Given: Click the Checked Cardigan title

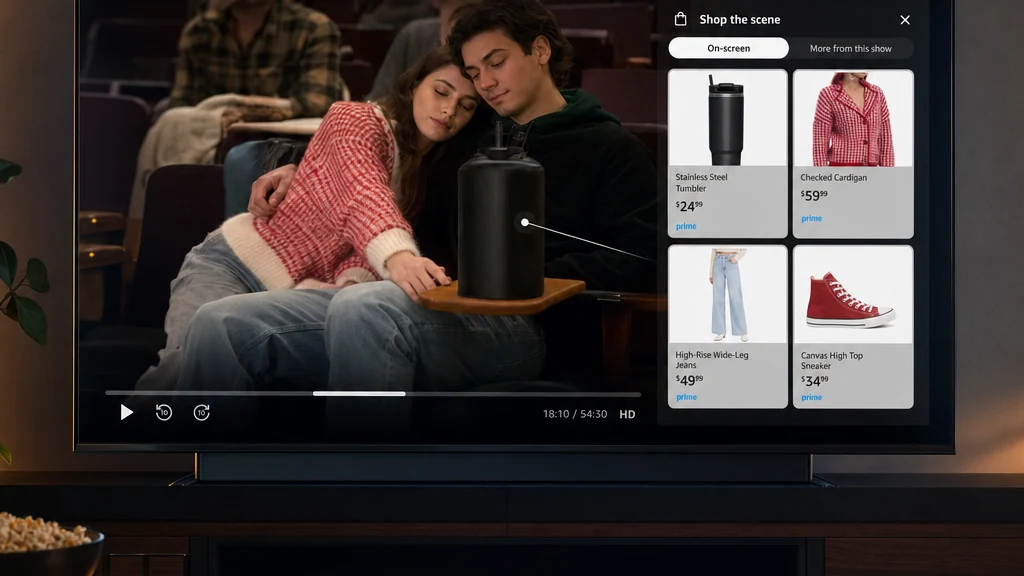Looking at the screenshot, I should [833, 178].
